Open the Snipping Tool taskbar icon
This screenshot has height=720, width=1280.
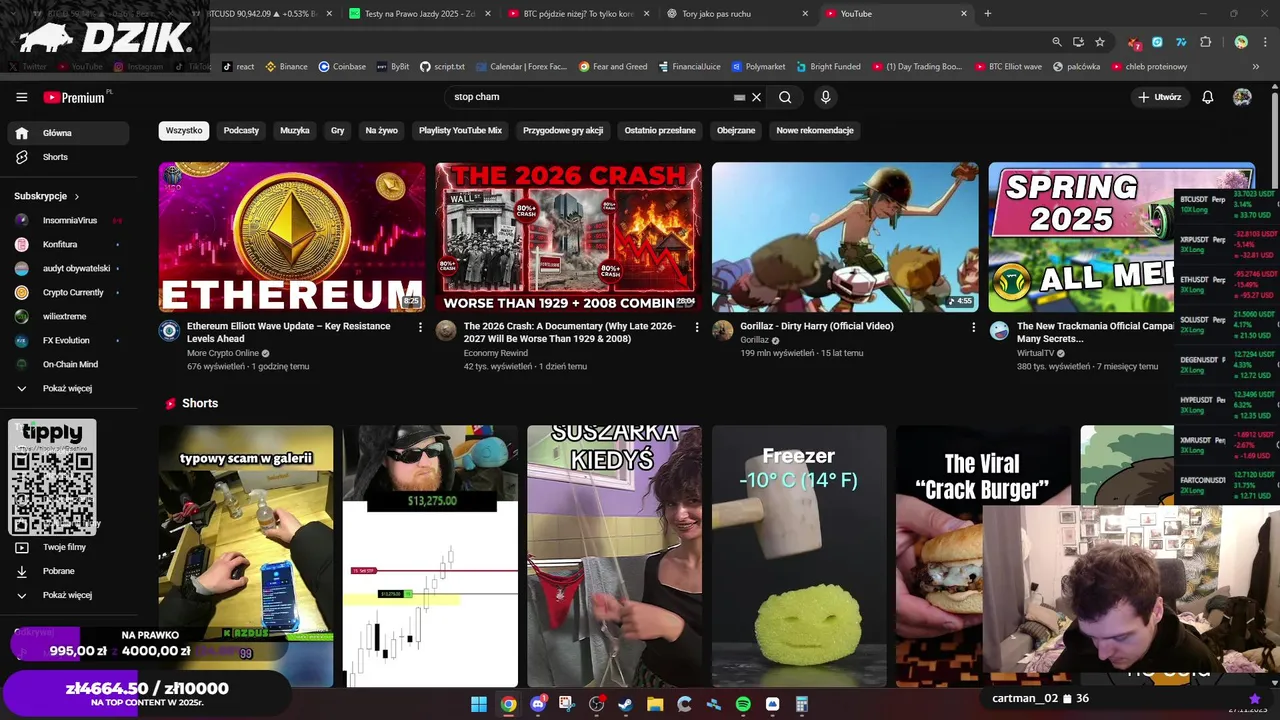[567, 704]
